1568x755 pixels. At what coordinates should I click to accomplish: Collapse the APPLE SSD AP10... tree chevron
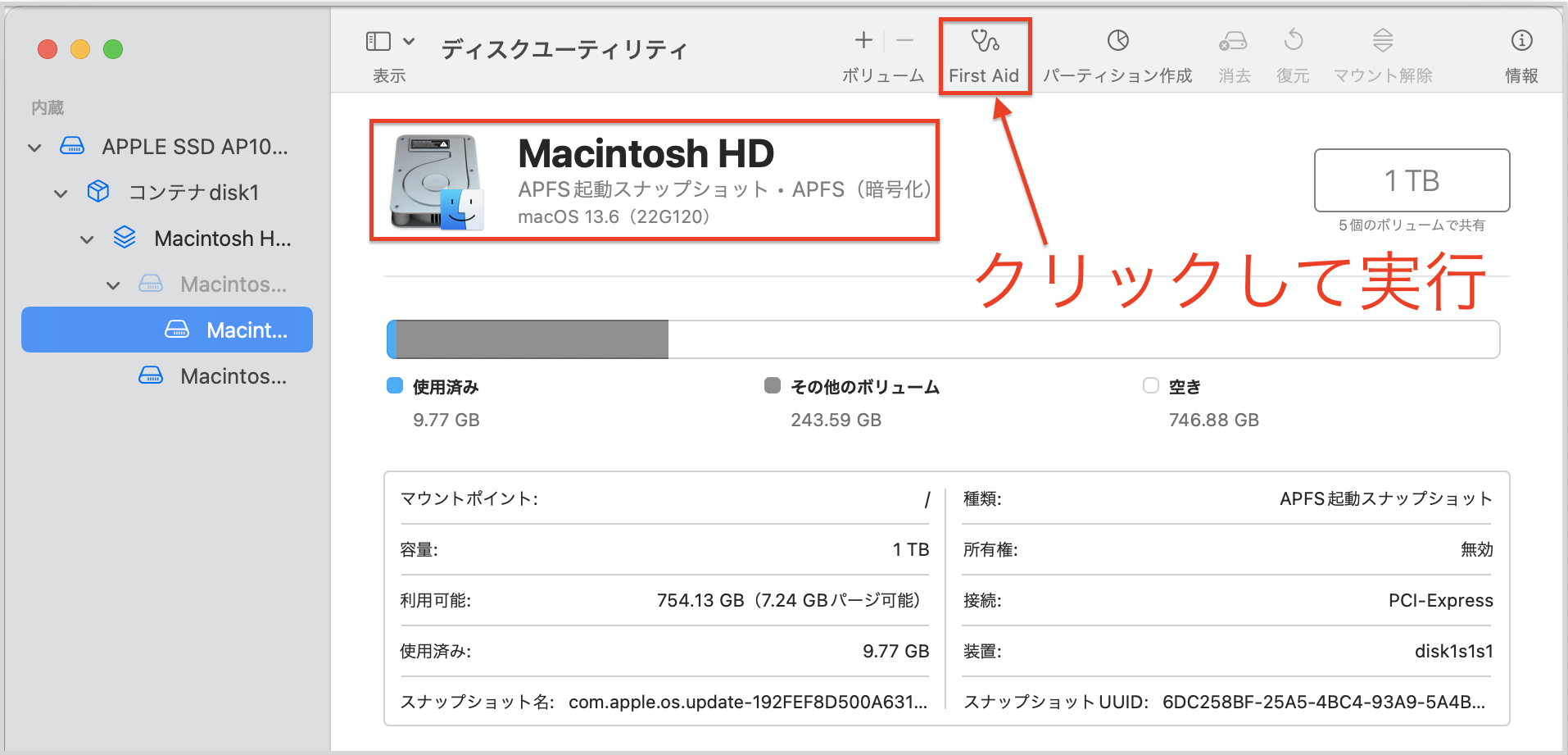(34, 148)
